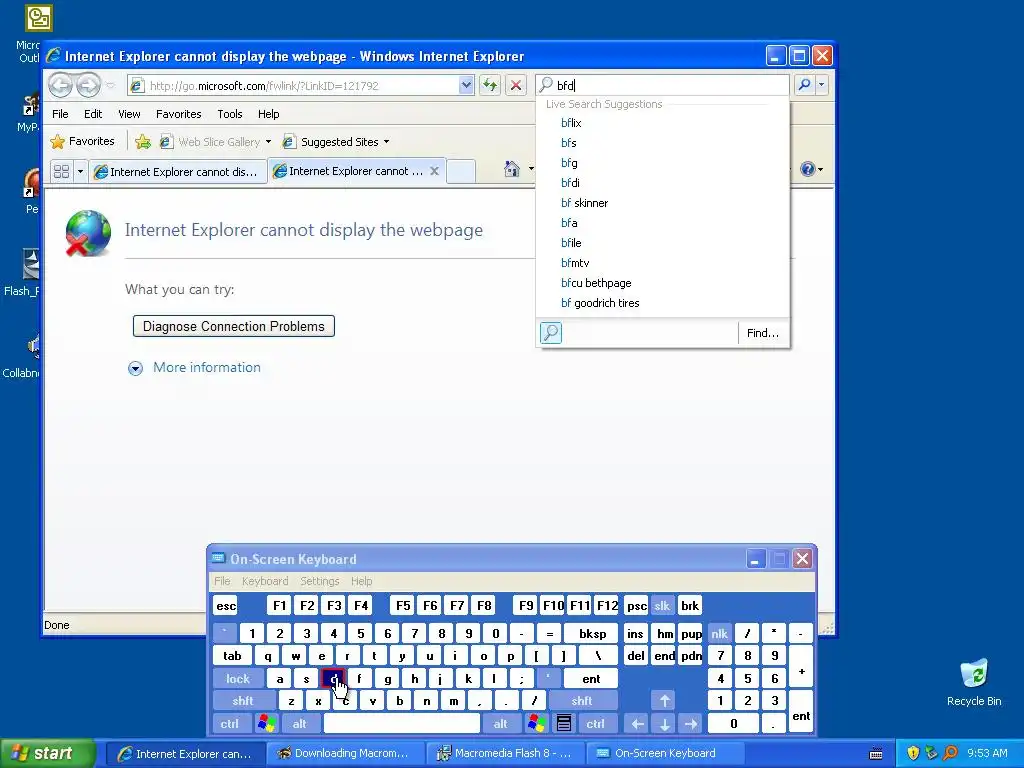Select the 'bfdi' search suggestion
The image size is (1024, 768).
(663, 183)
